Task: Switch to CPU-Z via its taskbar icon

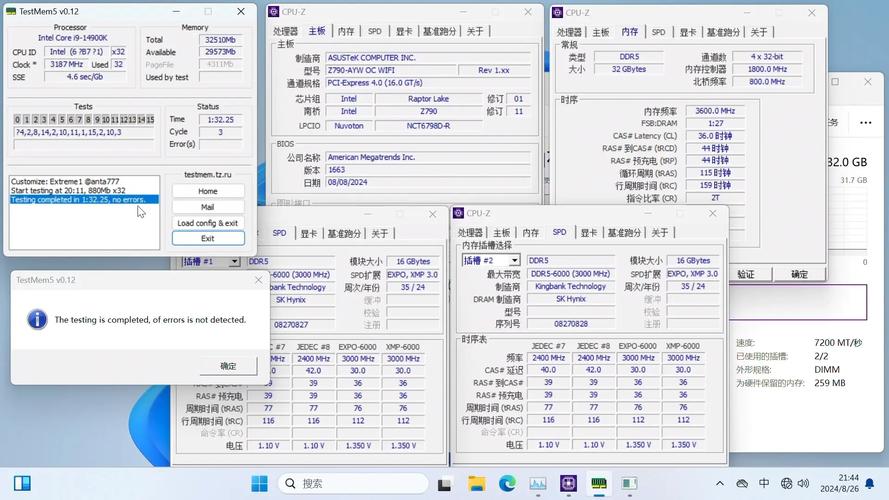Action: [x=568, y=484]
